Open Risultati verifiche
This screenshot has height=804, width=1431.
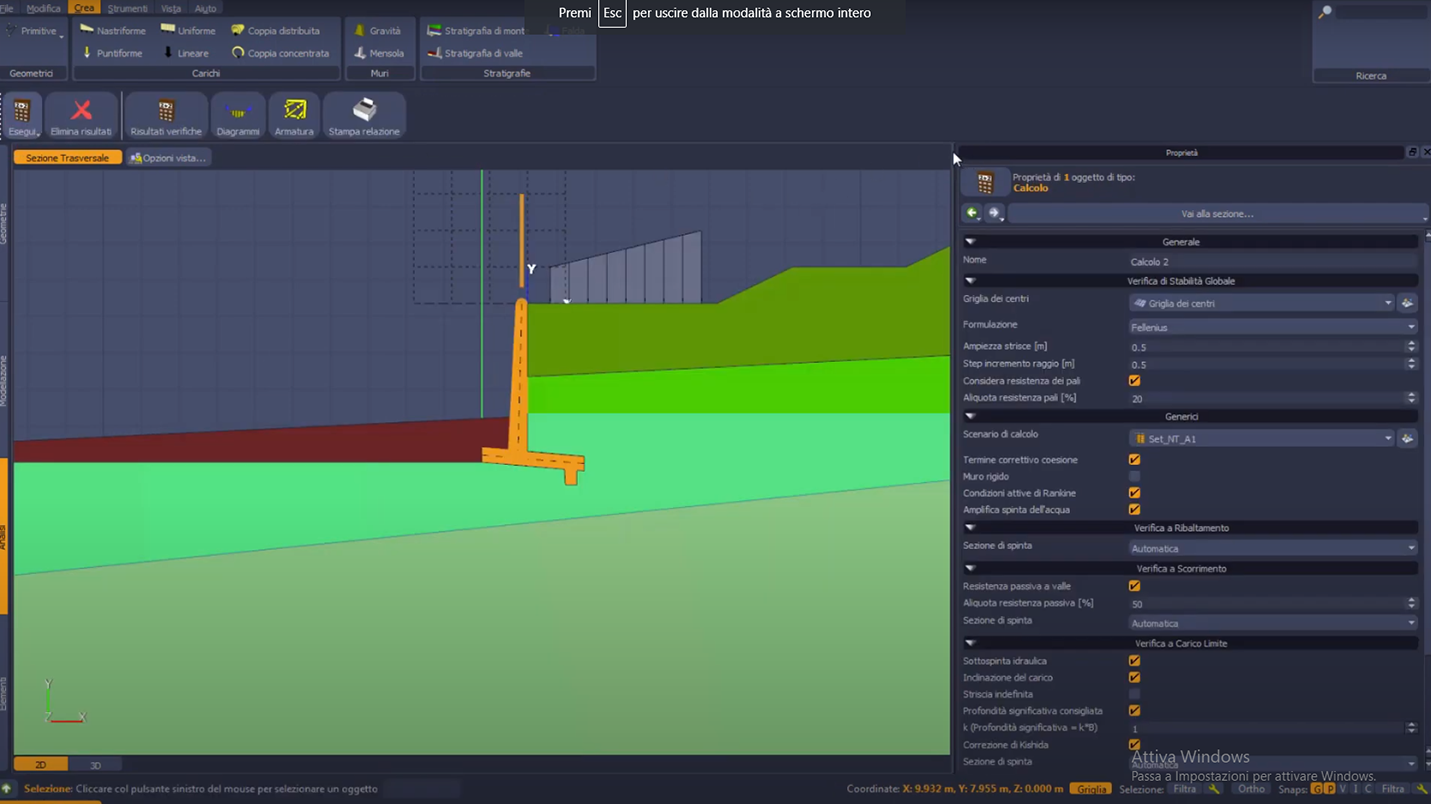[x=166, y=116]
